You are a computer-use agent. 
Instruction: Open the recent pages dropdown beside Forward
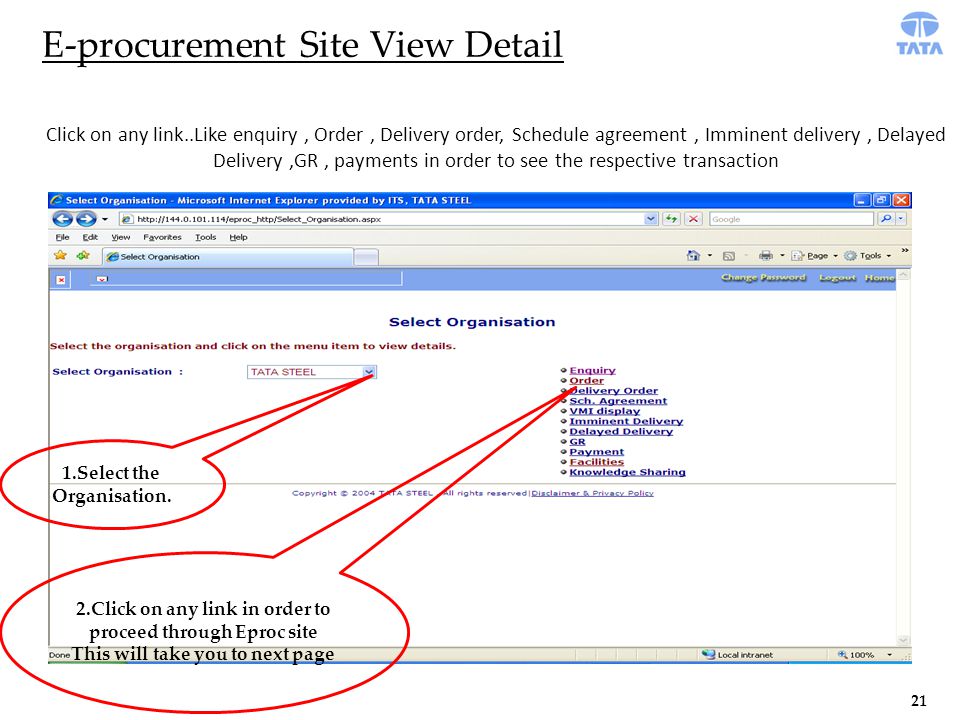105,219
